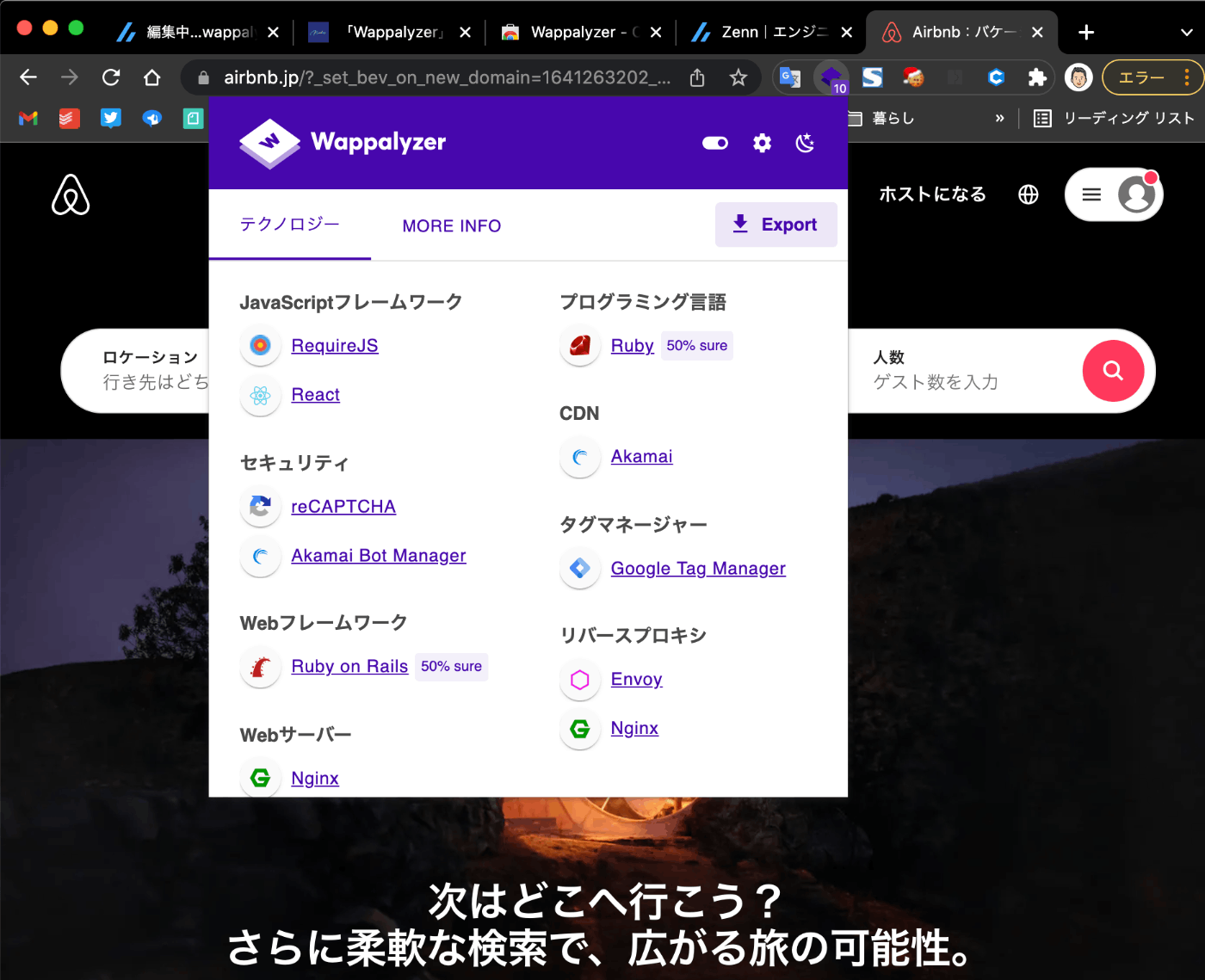This screenshot has width=1205, height=980.
Task: Select the テクノロジー tab
Action: pos(290,225)
